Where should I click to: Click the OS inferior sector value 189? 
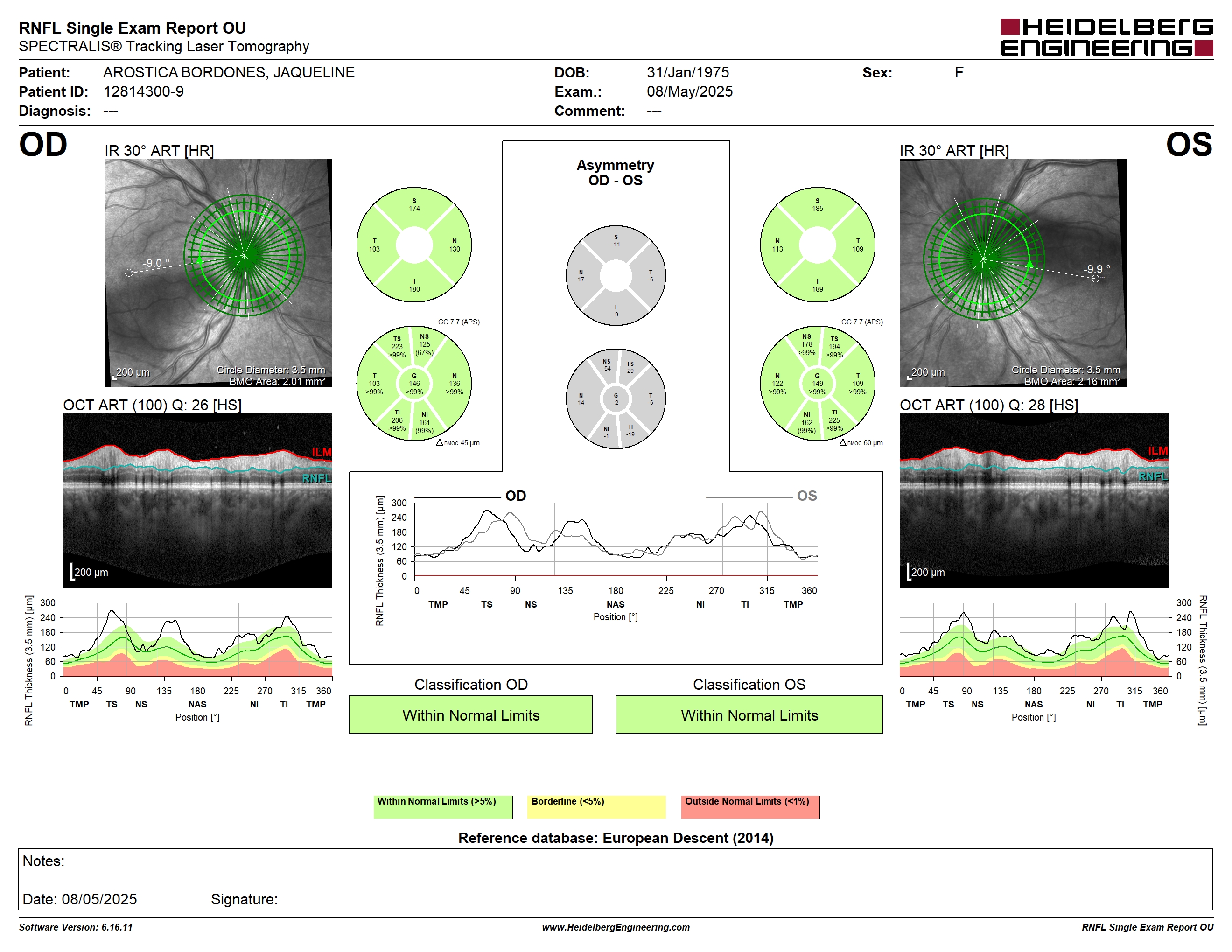818,289
